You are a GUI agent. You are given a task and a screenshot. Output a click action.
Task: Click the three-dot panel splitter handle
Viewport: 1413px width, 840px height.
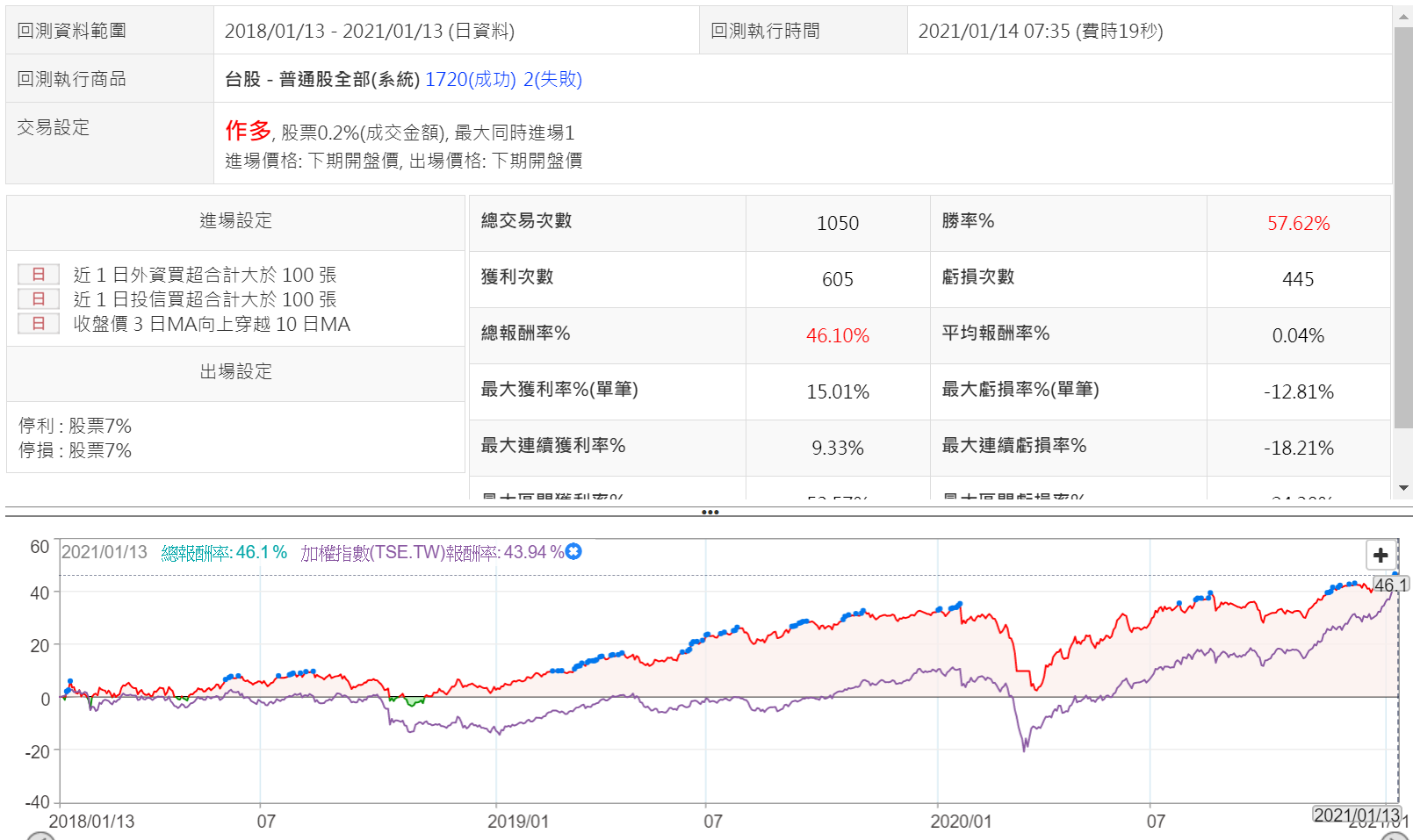pos(710,512)
